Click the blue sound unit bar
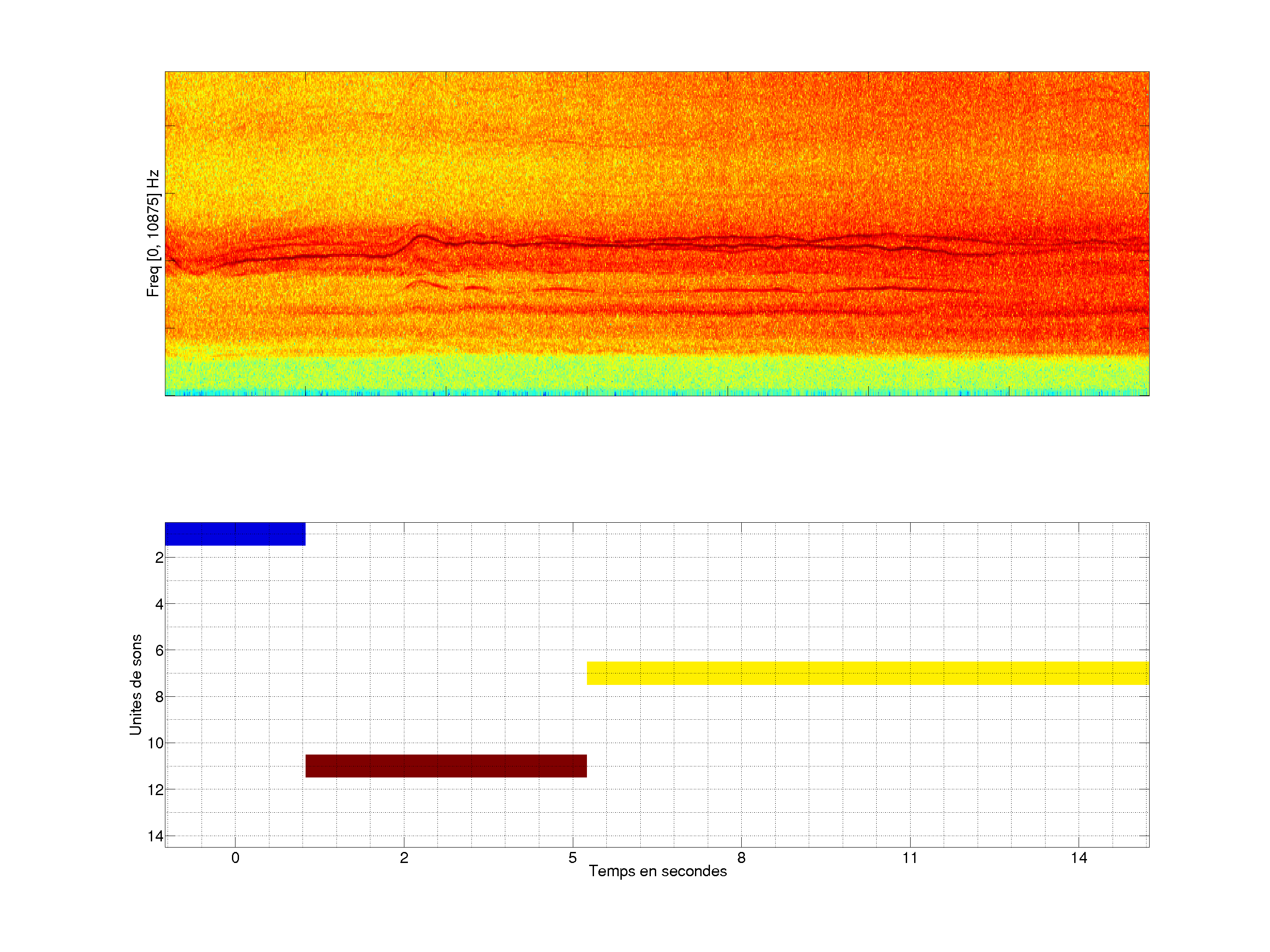Screen dimensions: 1270x952 [x=235, y=534]
